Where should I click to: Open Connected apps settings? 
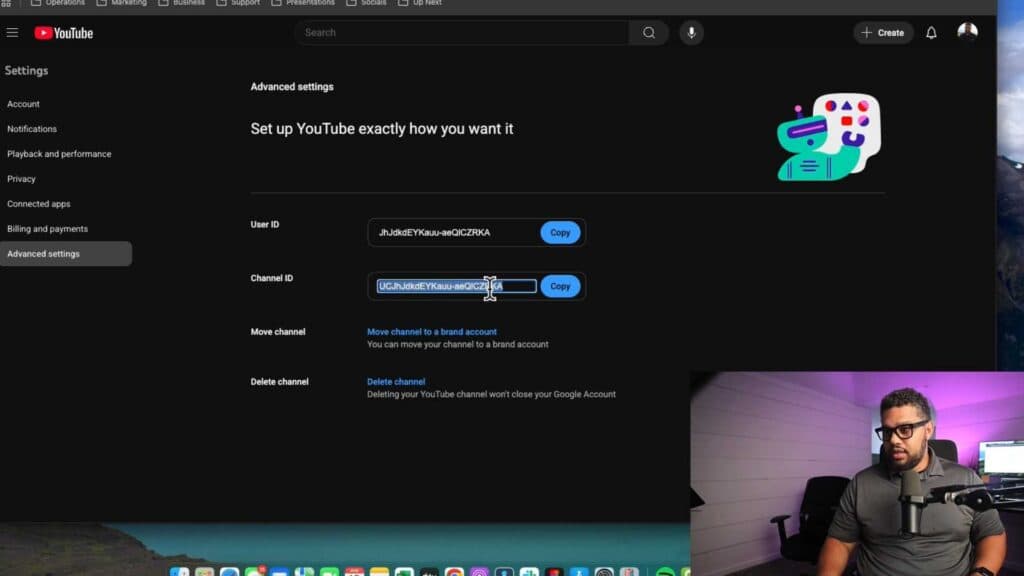(39, 204)
